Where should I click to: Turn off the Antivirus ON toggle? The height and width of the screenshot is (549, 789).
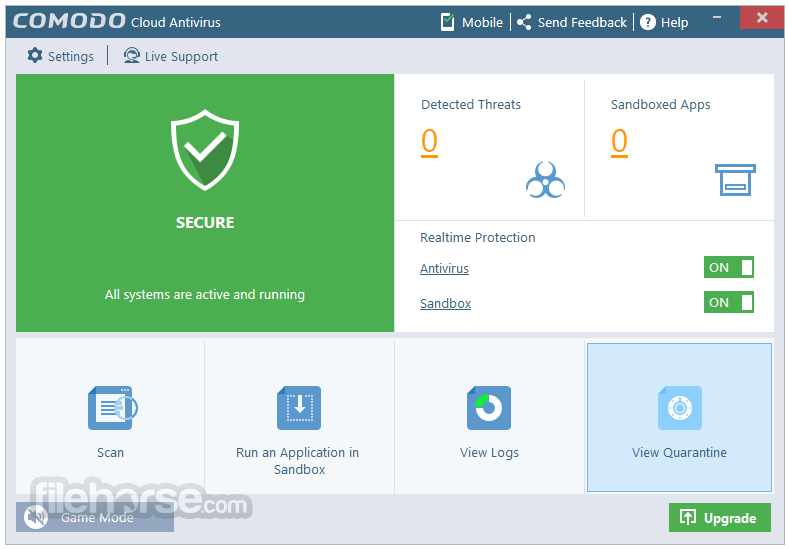[x=729, y=267]
